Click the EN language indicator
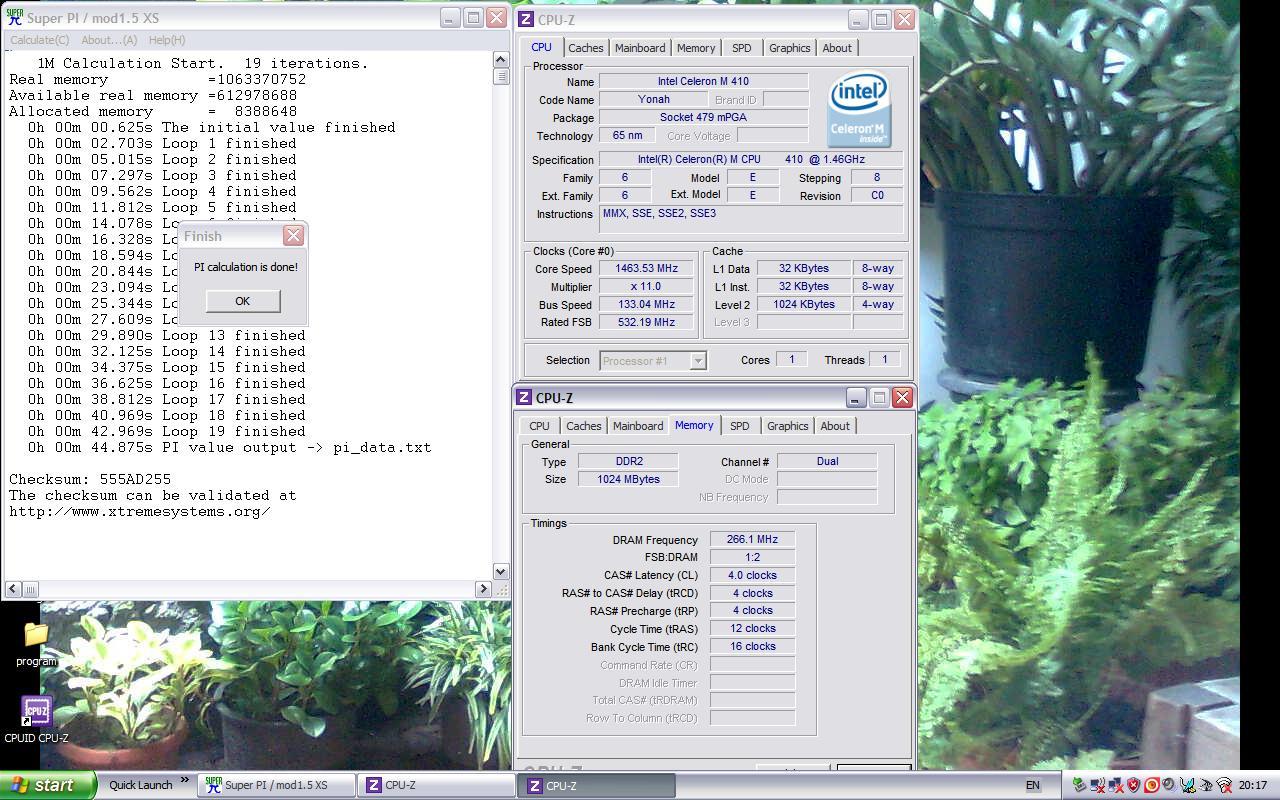This screenshot has width=1280, height=800. pos(1033,786)
